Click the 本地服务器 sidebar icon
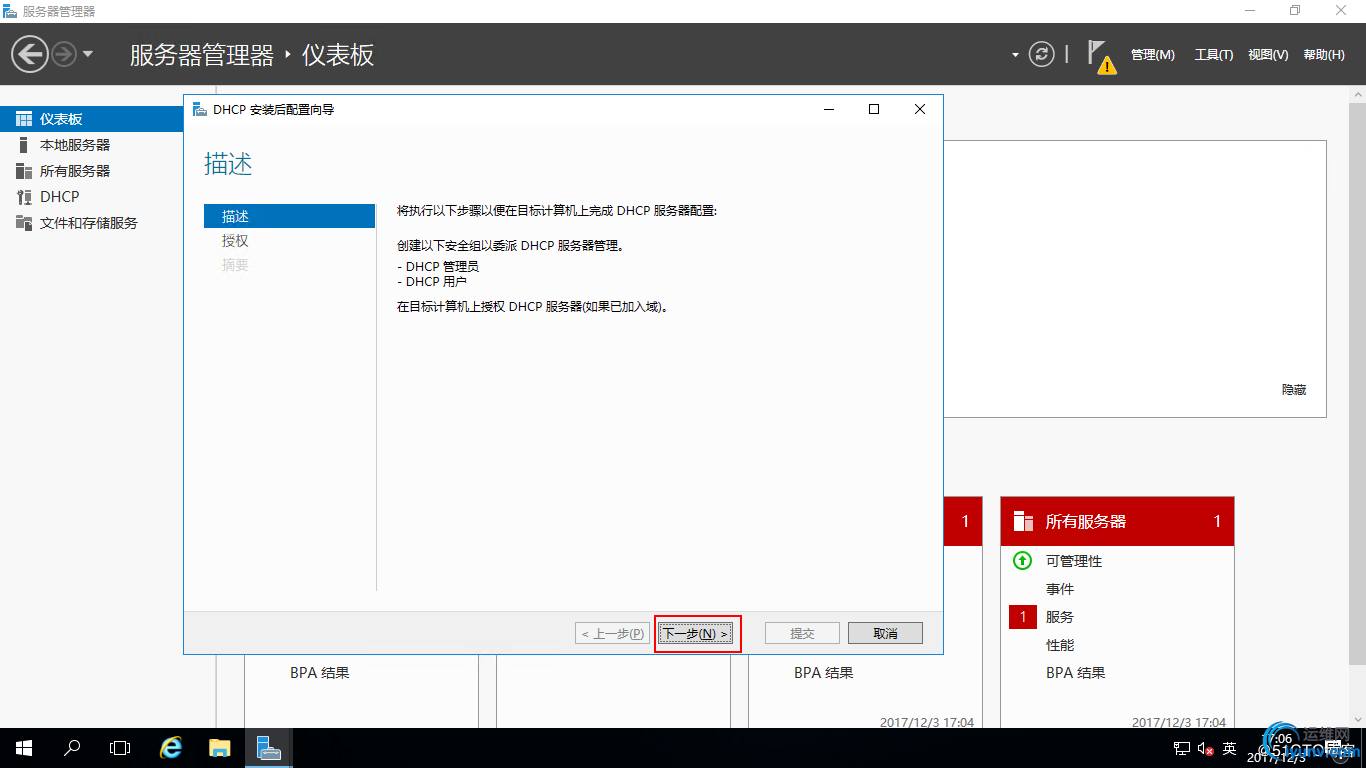Image resolution: width=1366 pixels, height=768 pixels. pyautogui.click(x=24, y=145)
